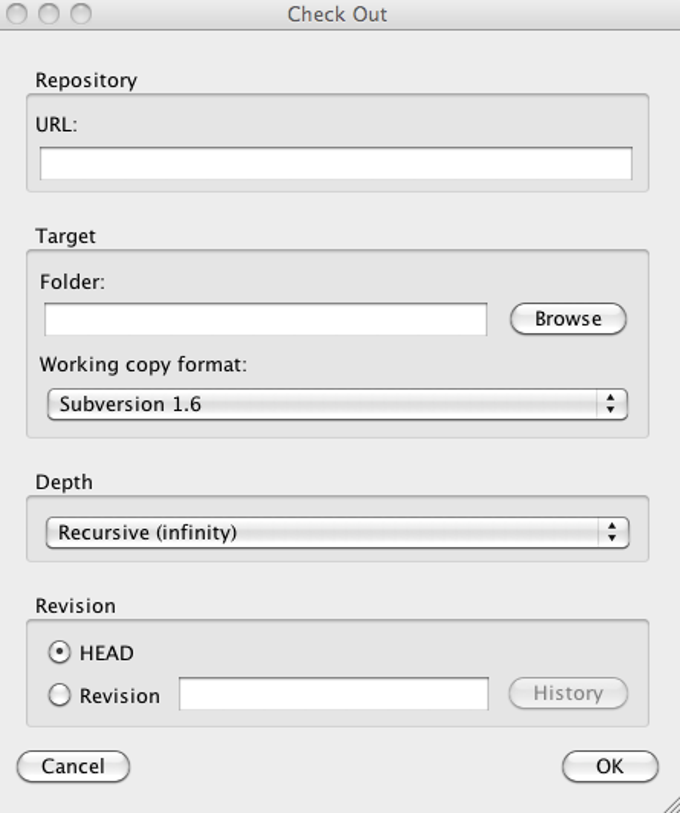Screen dimensions: 680x813
Task: Click the revision number input field
Action: [x=333, y=694]
